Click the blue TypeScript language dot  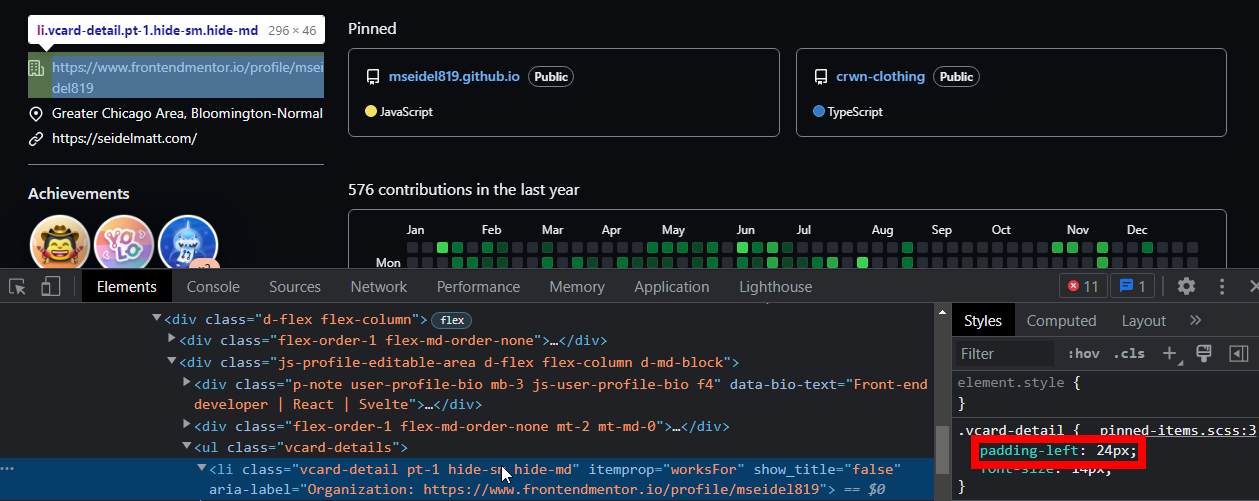tap(819, 112)
